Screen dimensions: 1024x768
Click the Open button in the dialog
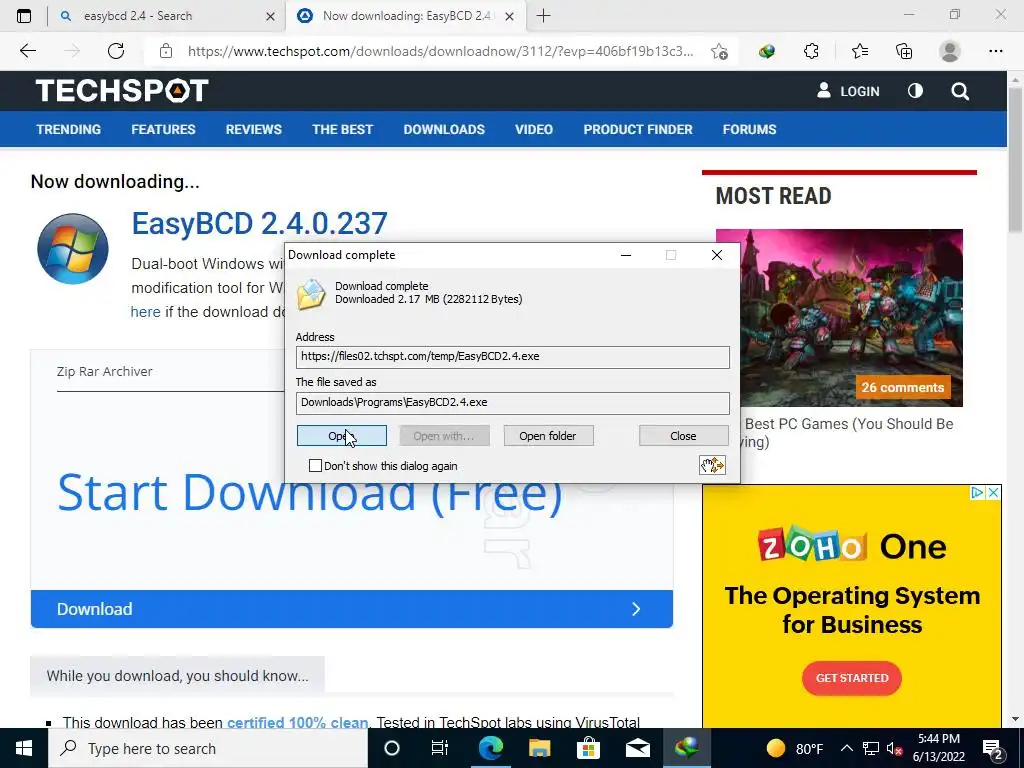(342, 436)
